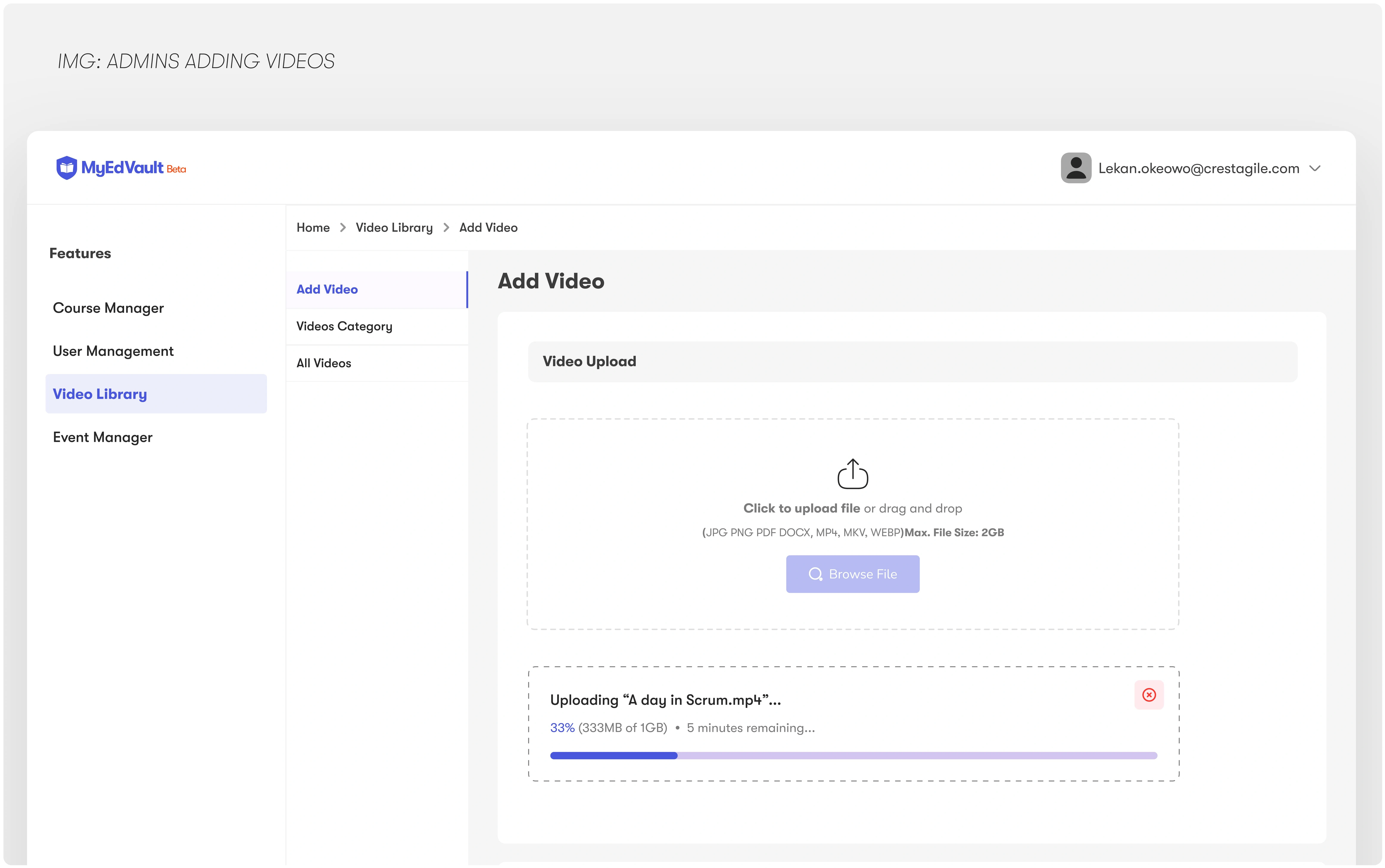
Task: Click the '5 minutes remaining...' status text
Action: (751, 728)
